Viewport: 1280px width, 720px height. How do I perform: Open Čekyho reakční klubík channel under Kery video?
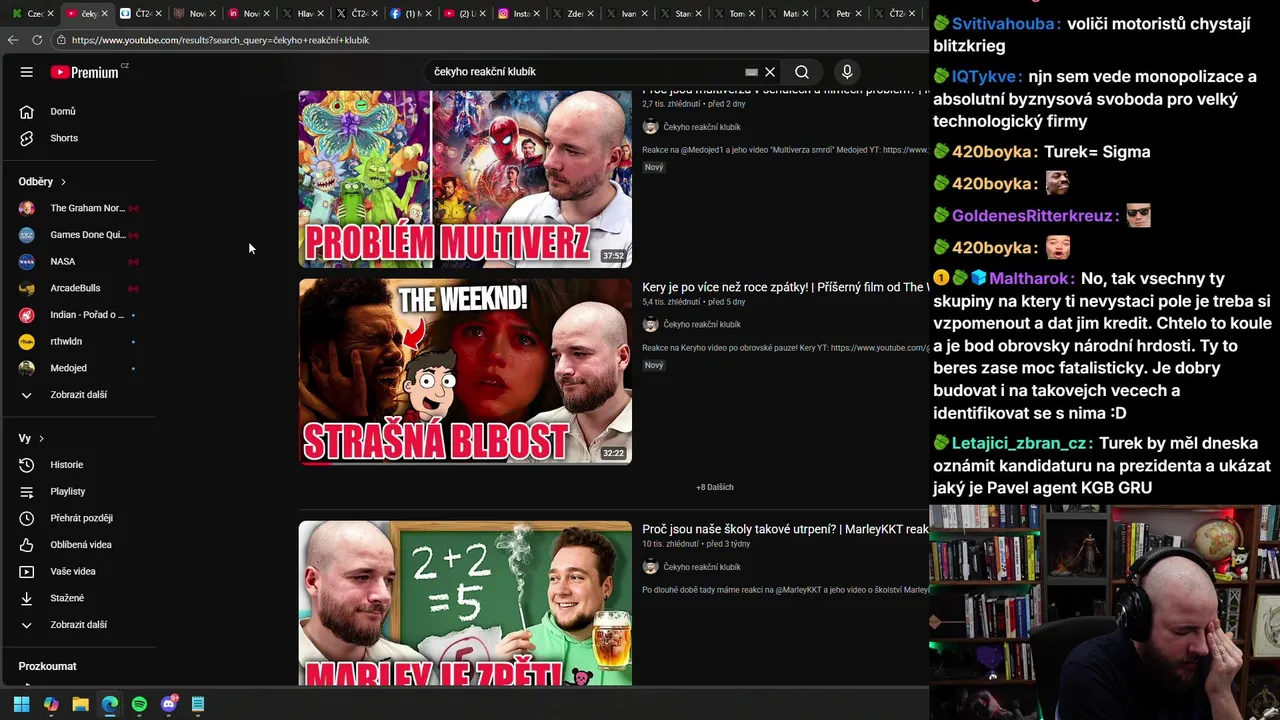(702, 325)
